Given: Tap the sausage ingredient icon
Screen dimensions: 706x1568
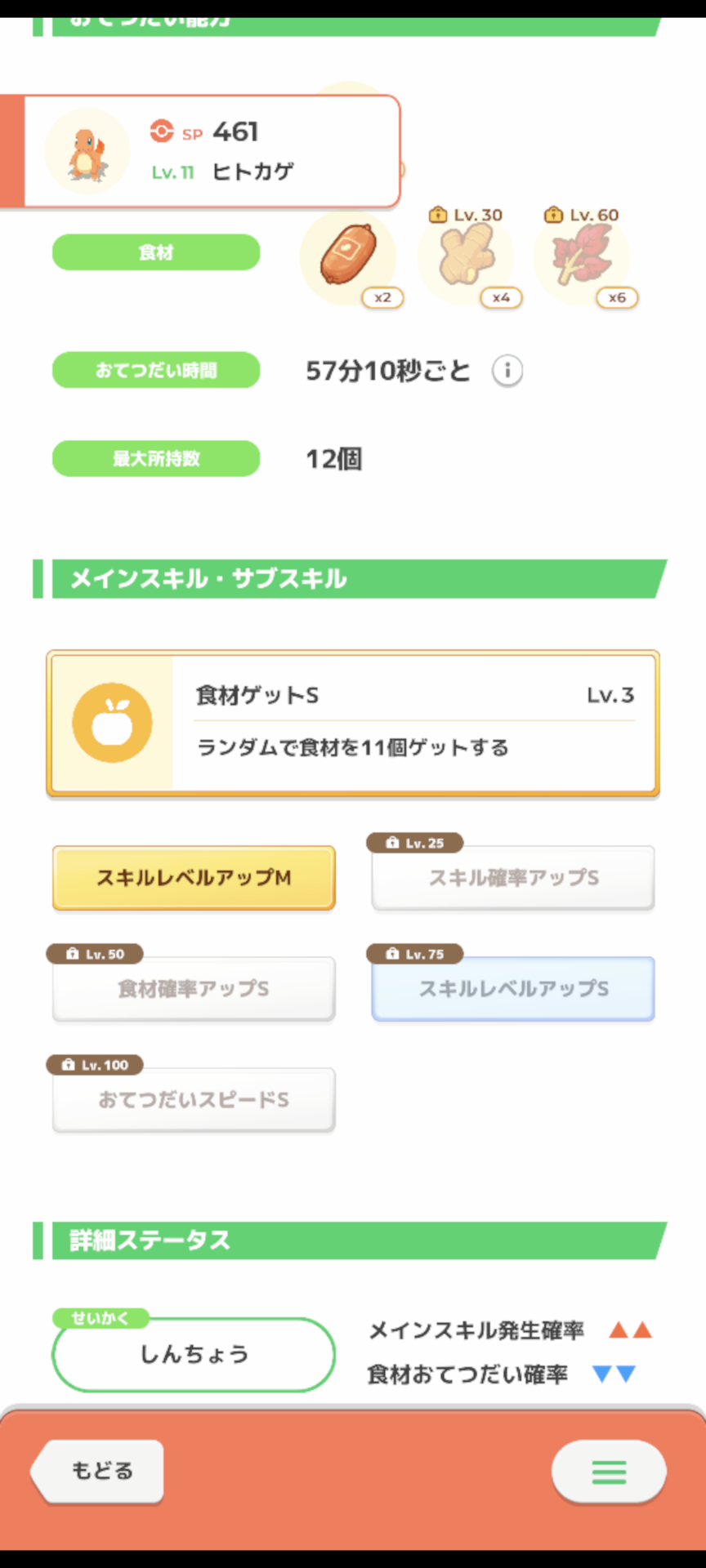Looking at the screenshot, I should coord(348,256).
